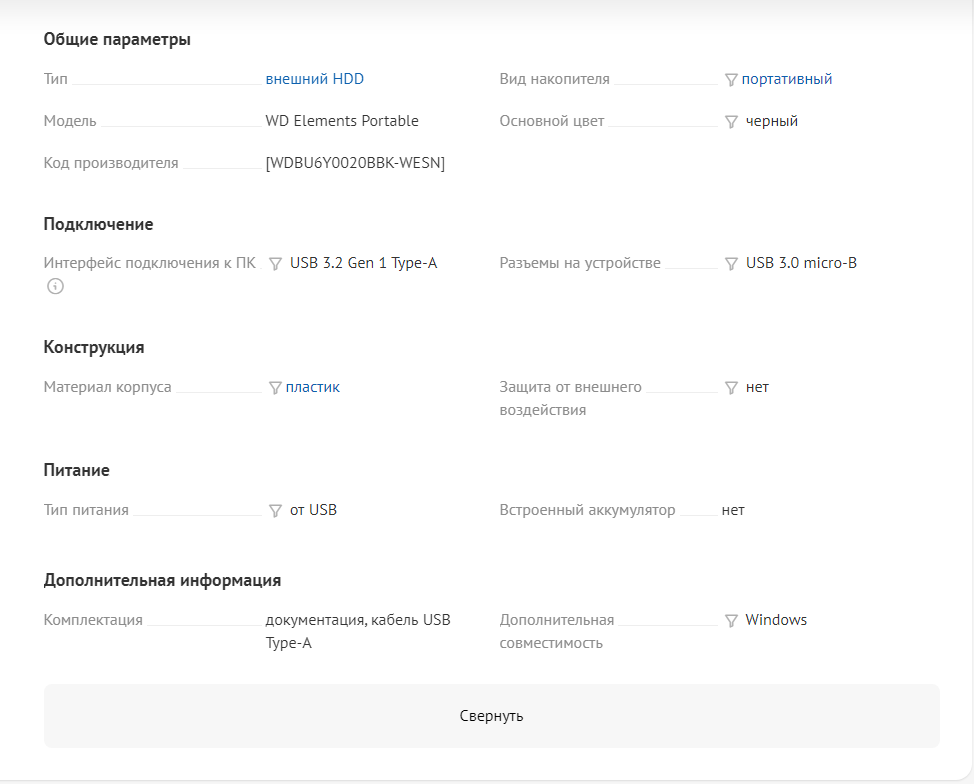Click the manufacturer code WDBU6Y0020BBK-WESN

click(355, 163)
